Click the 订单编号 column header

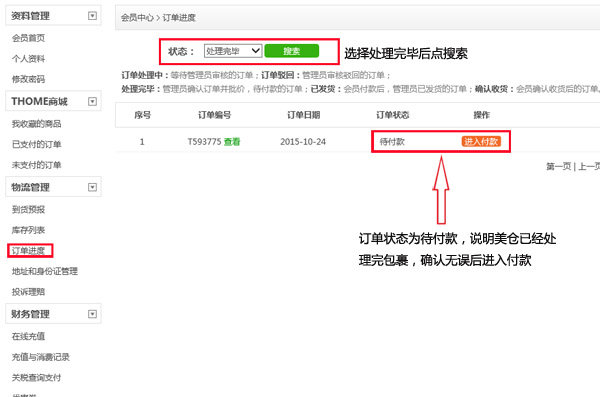point(215,115)
